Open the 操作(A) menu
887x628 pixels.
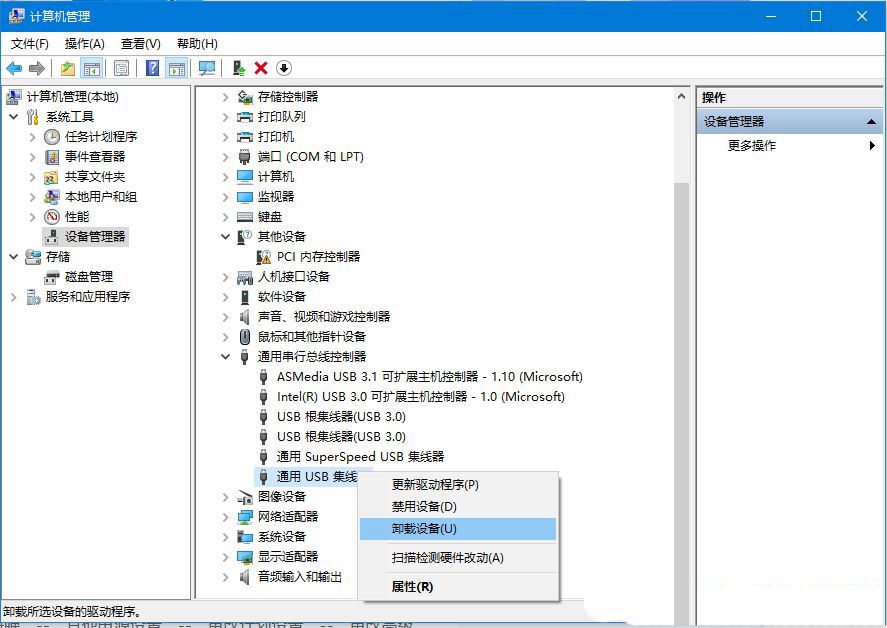[x=85, y=44]
